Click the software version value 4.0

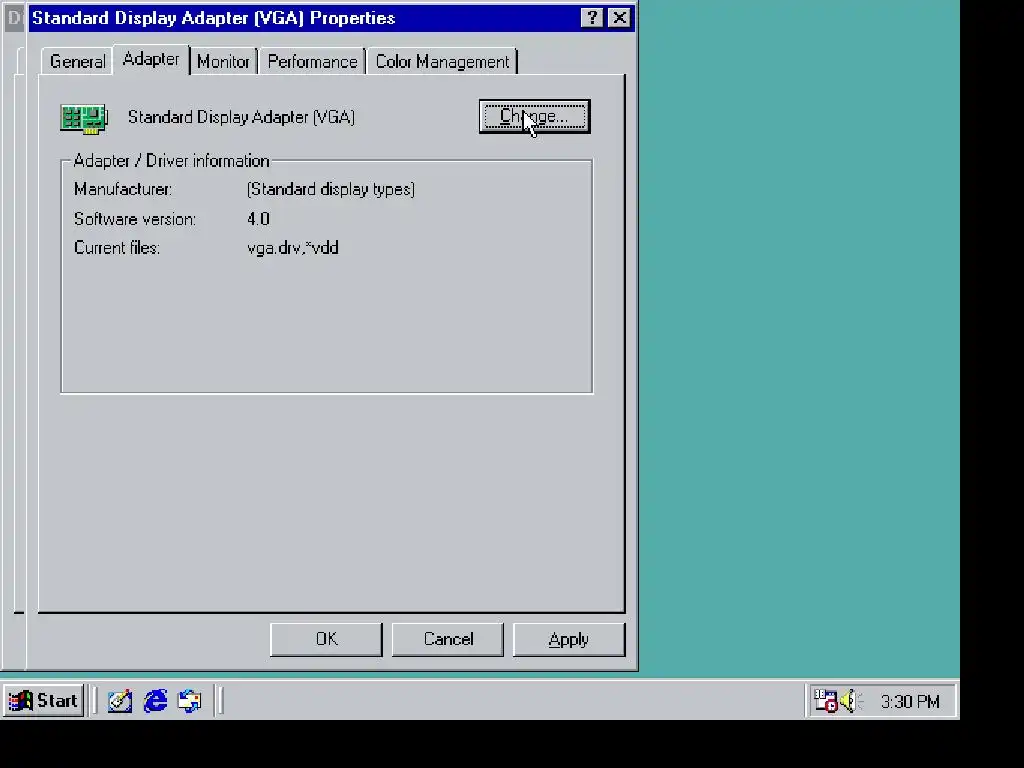point(259,219)
